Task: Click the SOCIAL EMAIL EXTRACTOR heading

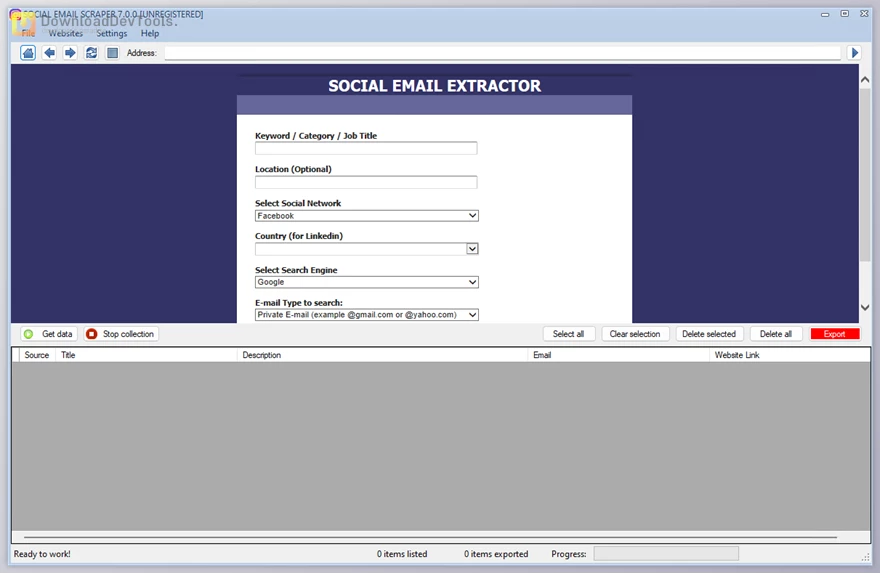Action: coord(434,86)
